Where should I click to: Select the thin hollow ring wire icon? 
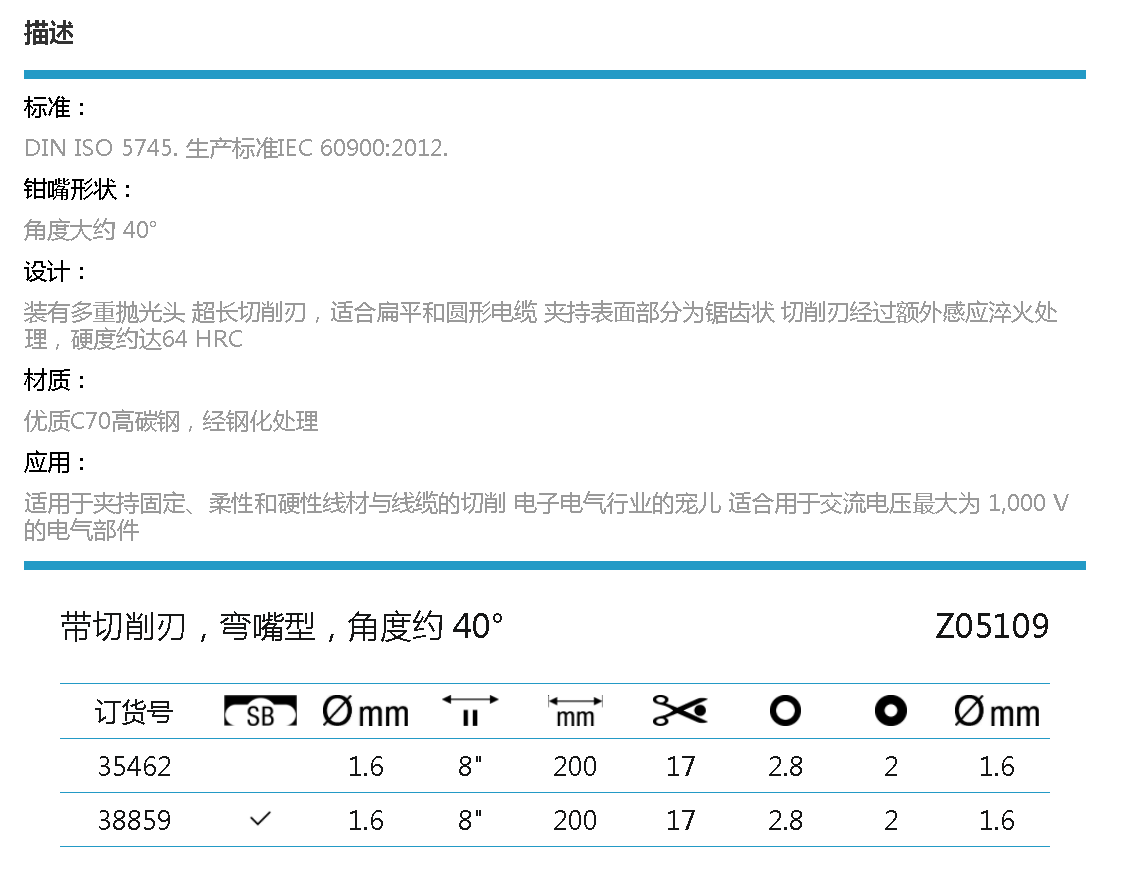[785, 711]
